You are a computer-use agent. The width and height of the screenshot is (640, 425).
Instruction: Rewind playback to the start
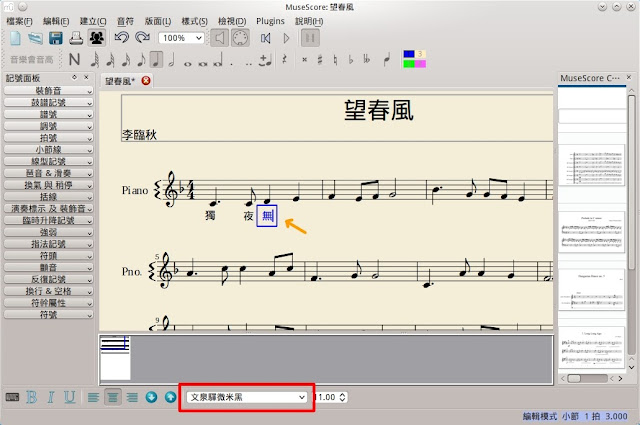coord(266,38)
